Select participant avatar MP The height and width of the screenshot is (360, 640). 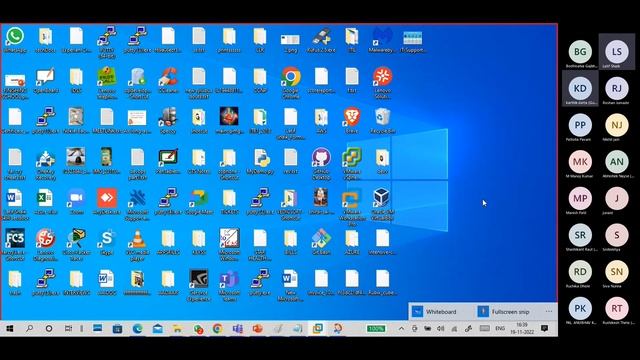580,198
